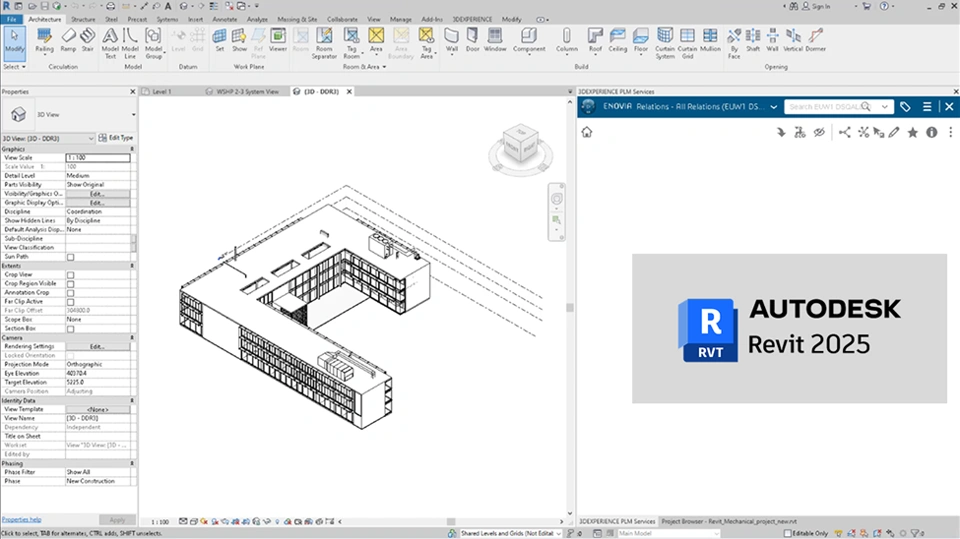The width and height of the screenshot is (960, 539).
Task: Click the Room Separator tool
Action: [324, 43]
